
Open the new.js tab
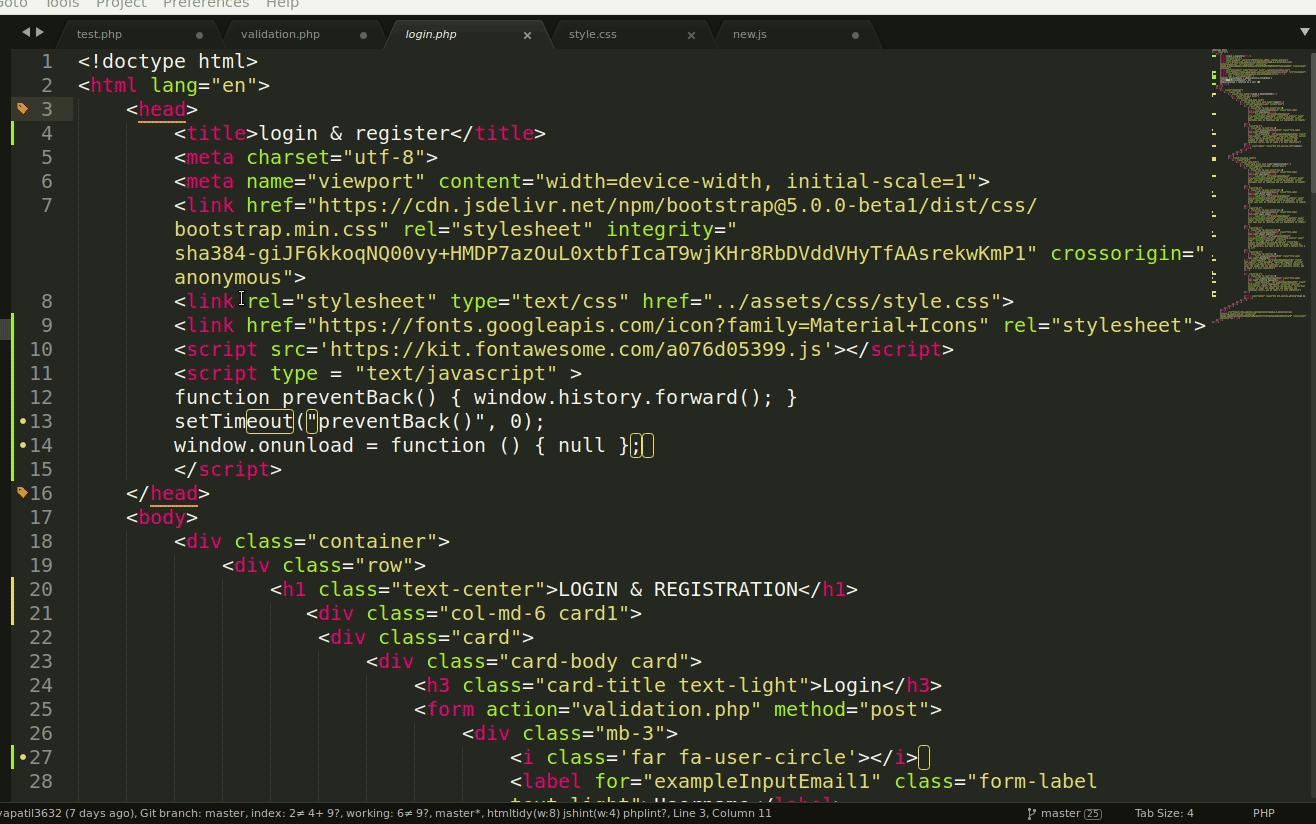coord(750,34)
